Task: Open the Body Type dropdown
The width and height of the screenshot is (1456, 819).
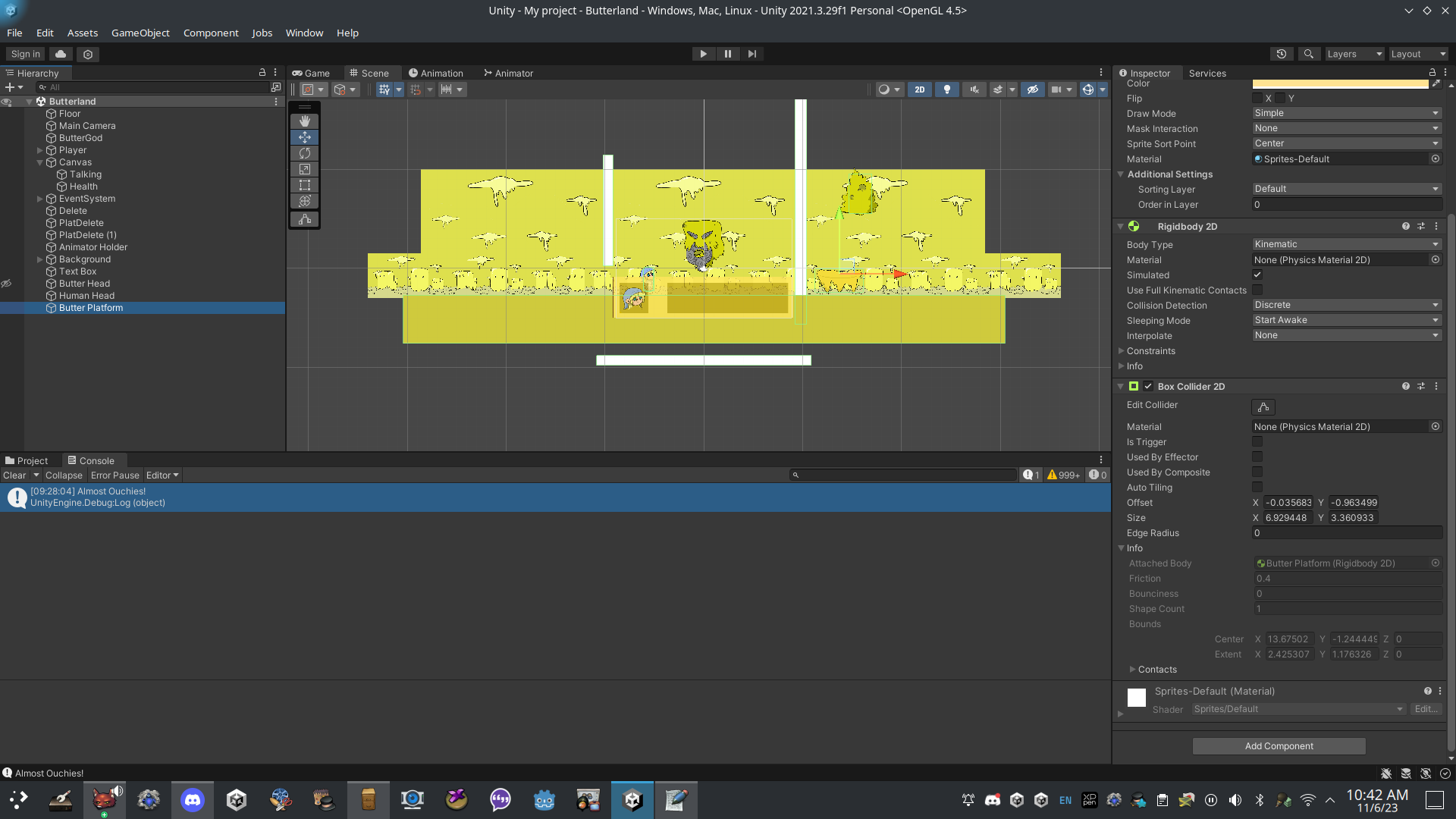Action: tap(1346, 244)
